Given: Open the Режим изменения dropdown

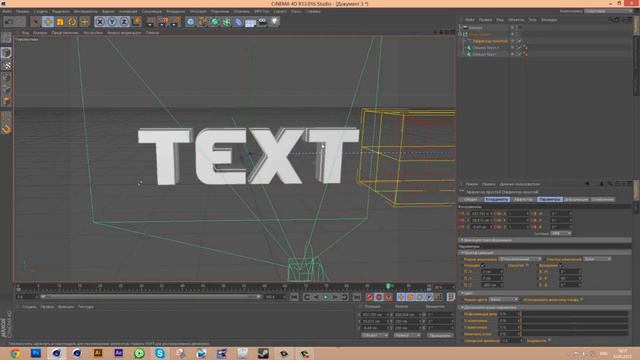Looking at the screenshot, I should (x=520, y=259).
